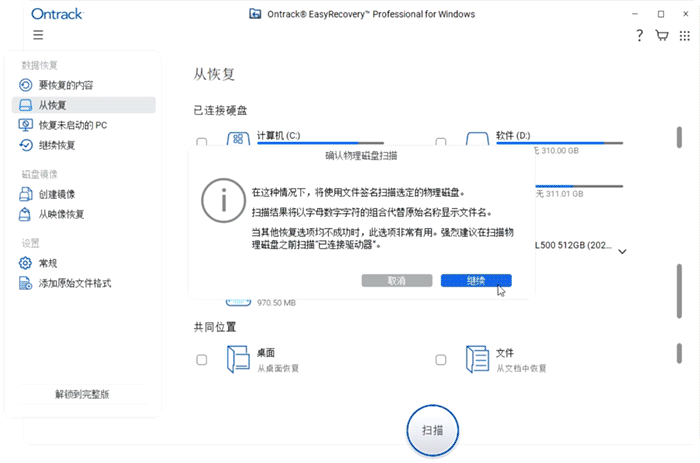Open the help question mark icon
Image resolution: width=700 pixels, height=463 pixels.
point(639,35)
